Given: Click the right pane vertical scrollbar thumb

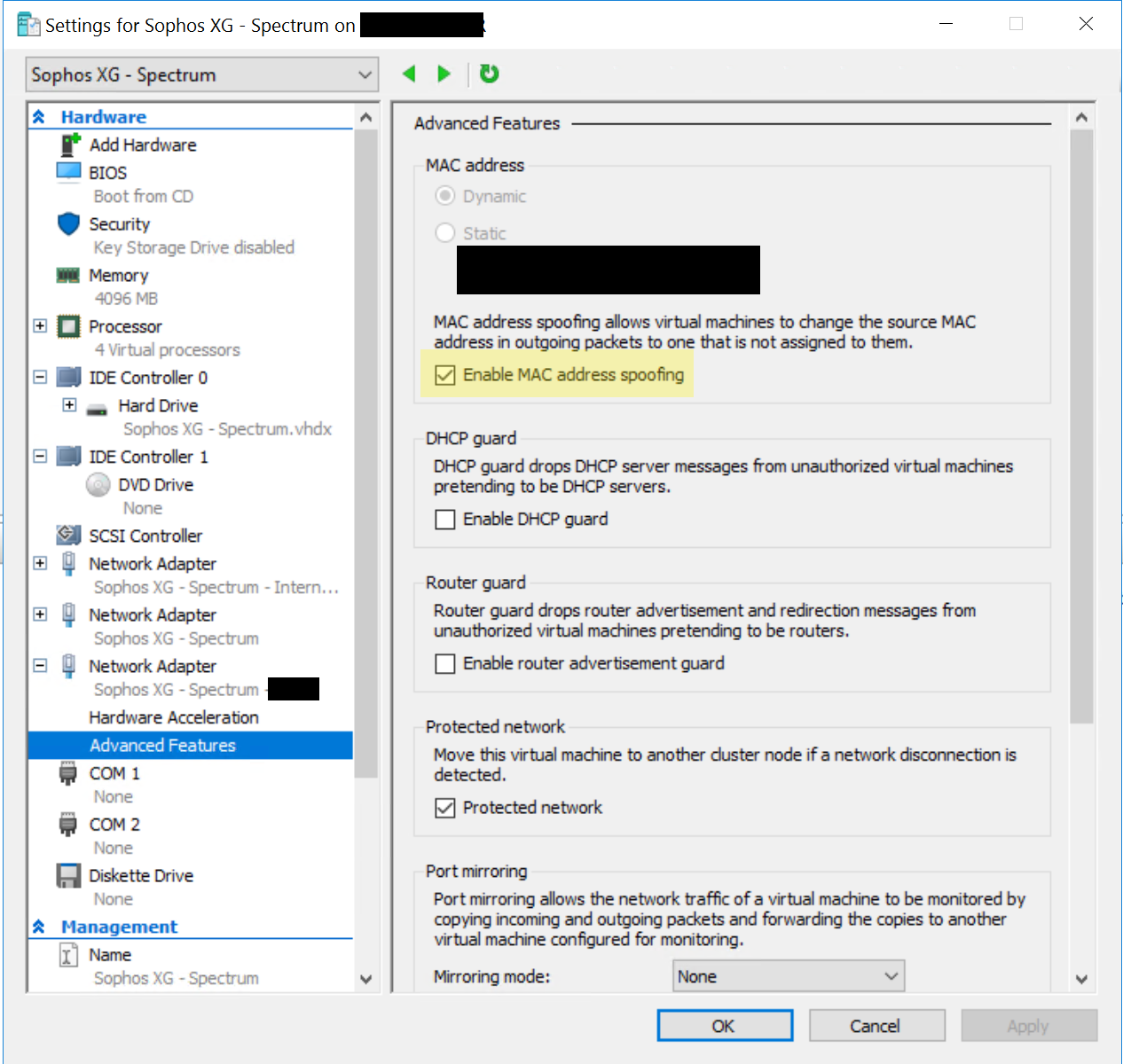Looking at the screenshot, I should click(1081, 427).
